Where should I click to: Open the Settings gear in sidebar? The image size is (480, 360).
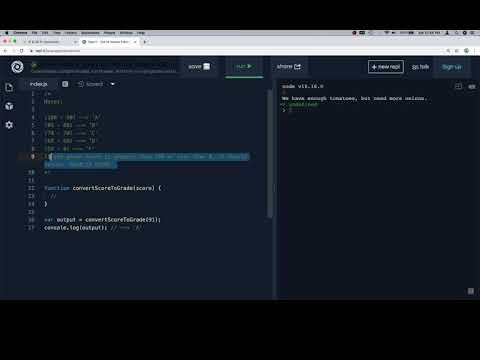9,125
